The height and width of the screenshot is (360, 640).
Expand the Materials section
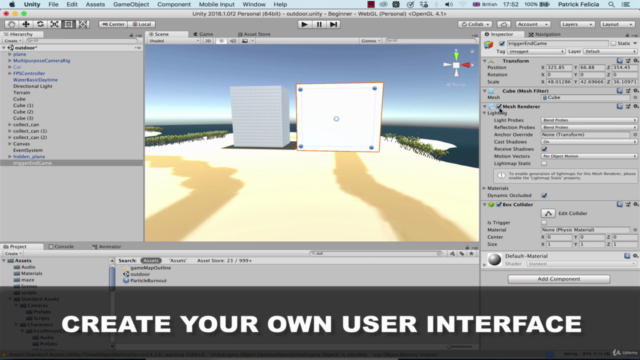[x=484, y=188]
